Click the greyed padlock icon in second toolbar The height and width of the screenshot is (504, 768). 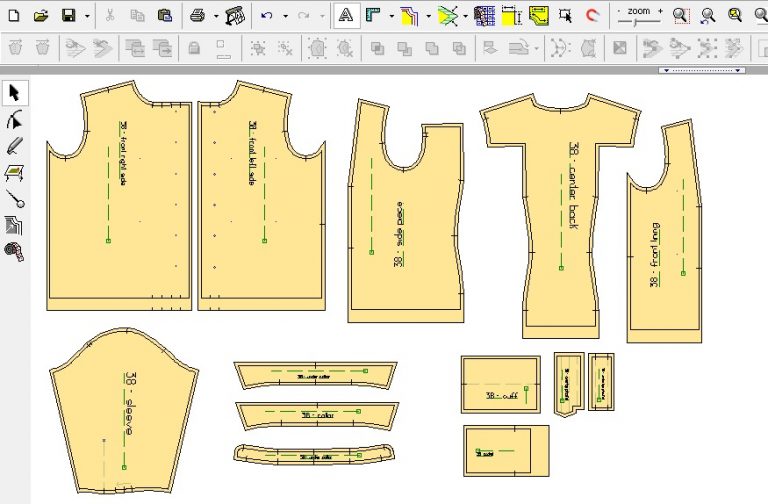coord(194,48)
